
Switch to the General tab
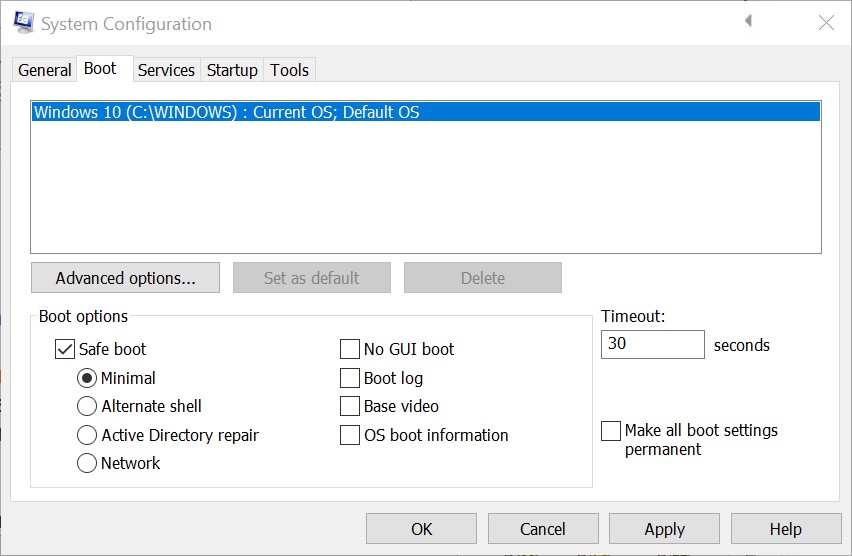tap(44, 70)
